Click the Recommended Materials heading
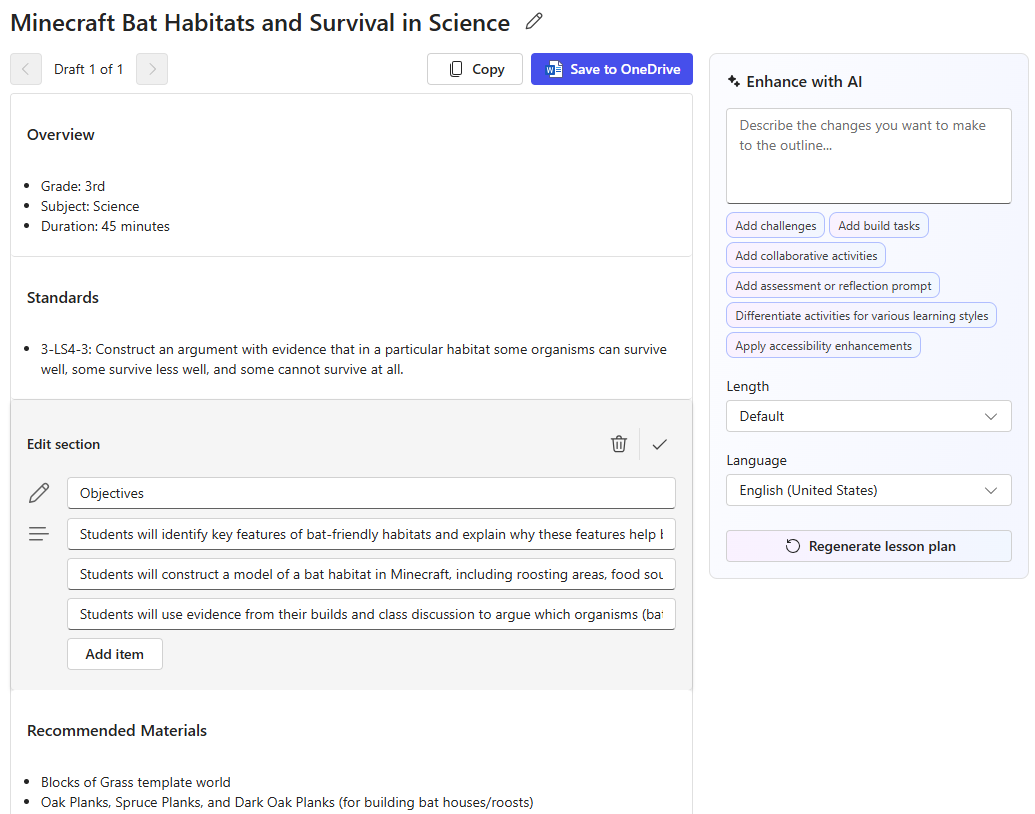Image resolution: width=1035 pixels, height=814 pixels. [117, 731]
